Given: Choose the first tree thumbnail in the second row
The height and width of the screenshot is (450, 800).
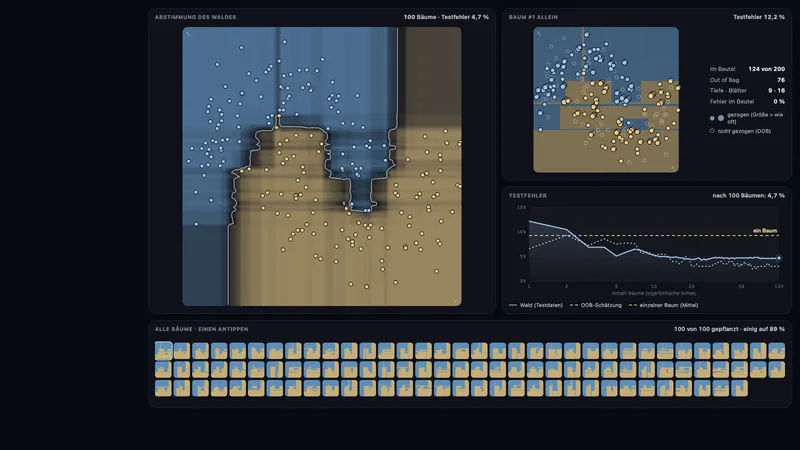Looking at the screenshot, I should click(163, 369).
